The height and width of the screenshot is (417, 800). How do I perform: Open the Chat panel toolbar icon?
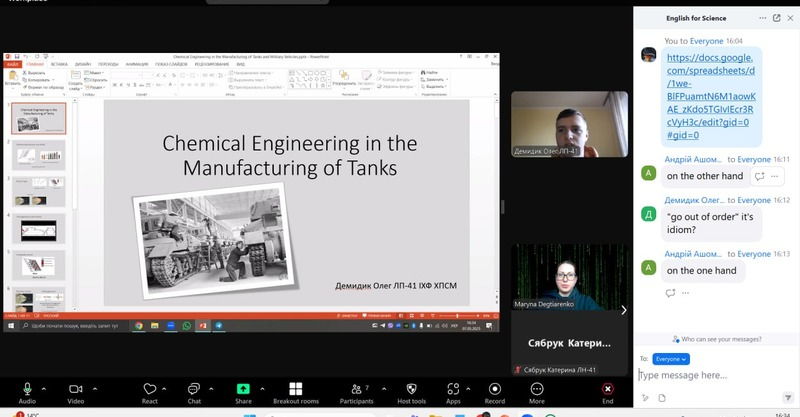pyautogui.click(x=194, y=393)
